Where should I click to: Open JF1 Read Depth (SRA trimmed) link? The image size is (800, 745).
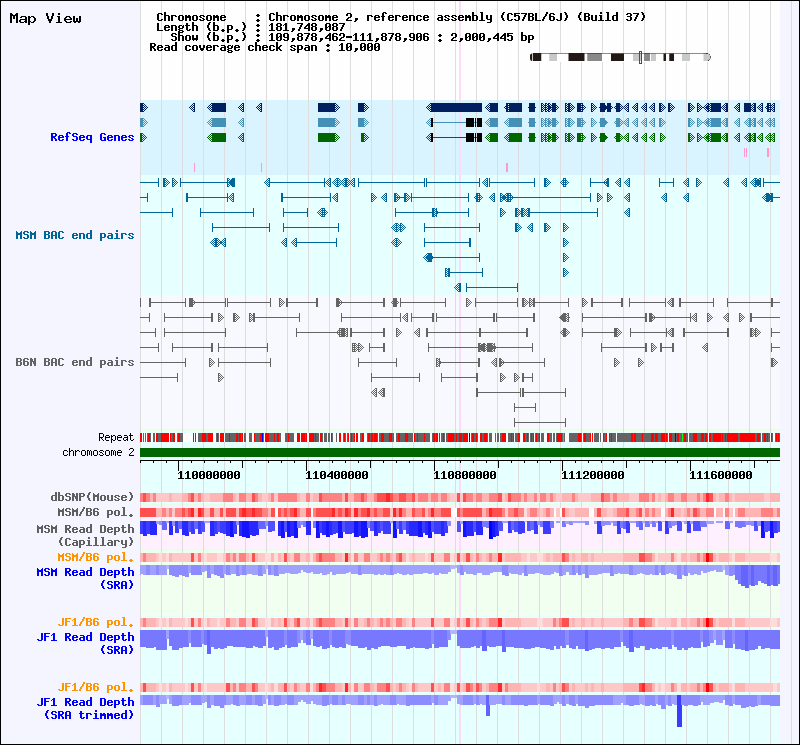(85, 709)
